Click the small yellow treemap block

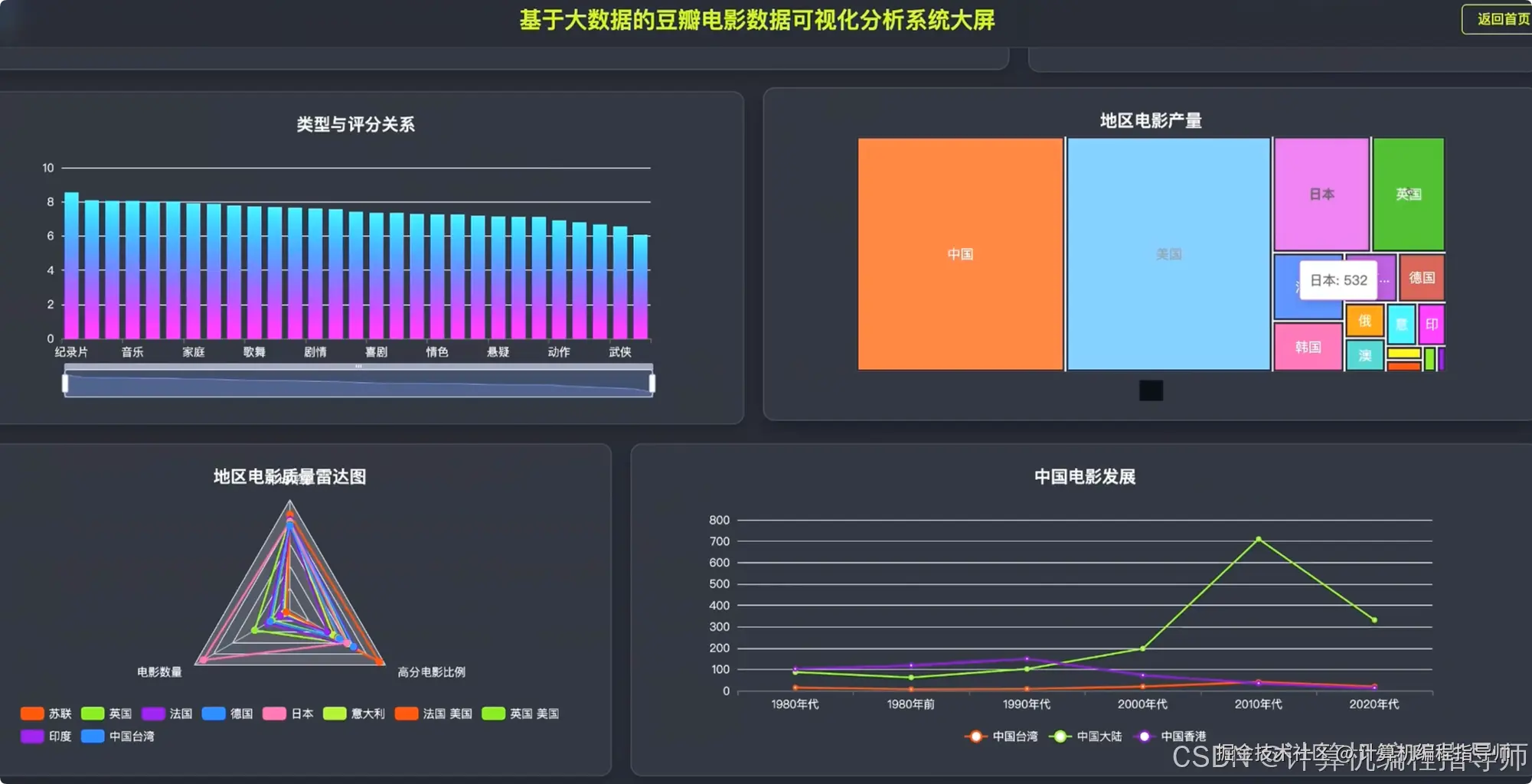coord(1404,353)
